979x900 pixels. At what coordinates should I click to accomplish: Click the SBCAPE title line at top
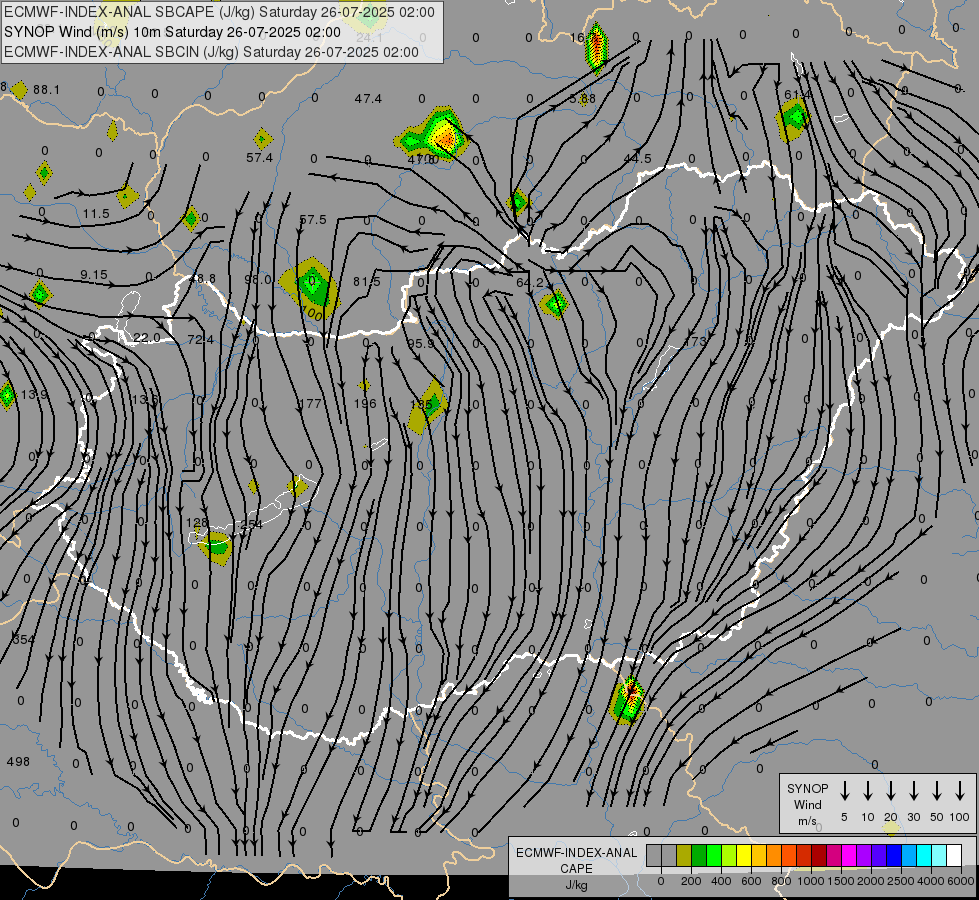click(219, 12)
